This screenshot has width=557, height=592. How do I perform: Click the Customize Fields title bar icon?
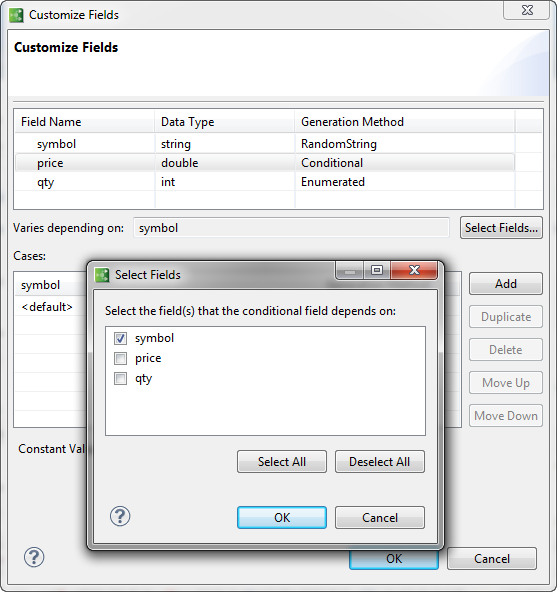(16, 15)
